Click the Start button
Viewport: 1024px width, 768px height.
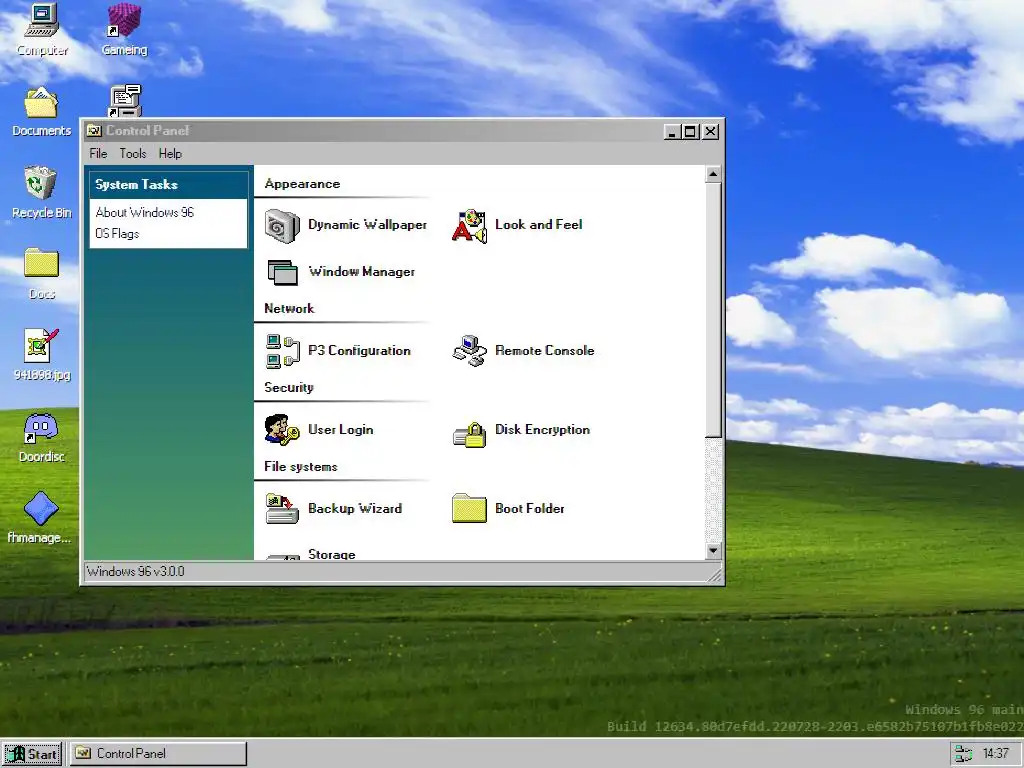[31, 754]
